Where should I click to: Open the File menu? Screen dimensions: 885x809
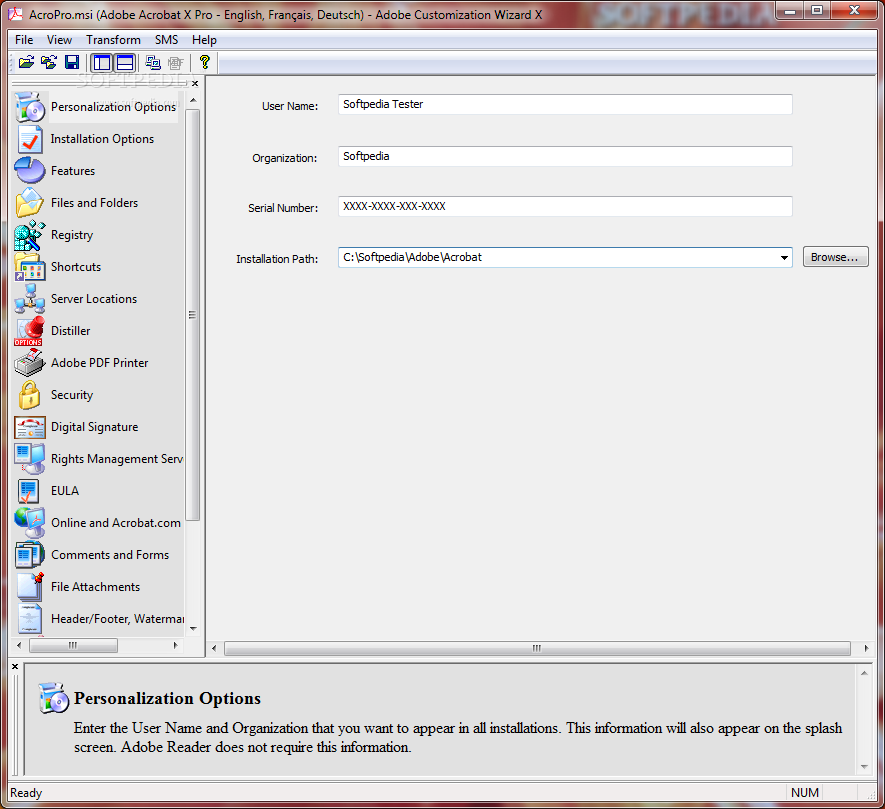[x=24, y=40]
